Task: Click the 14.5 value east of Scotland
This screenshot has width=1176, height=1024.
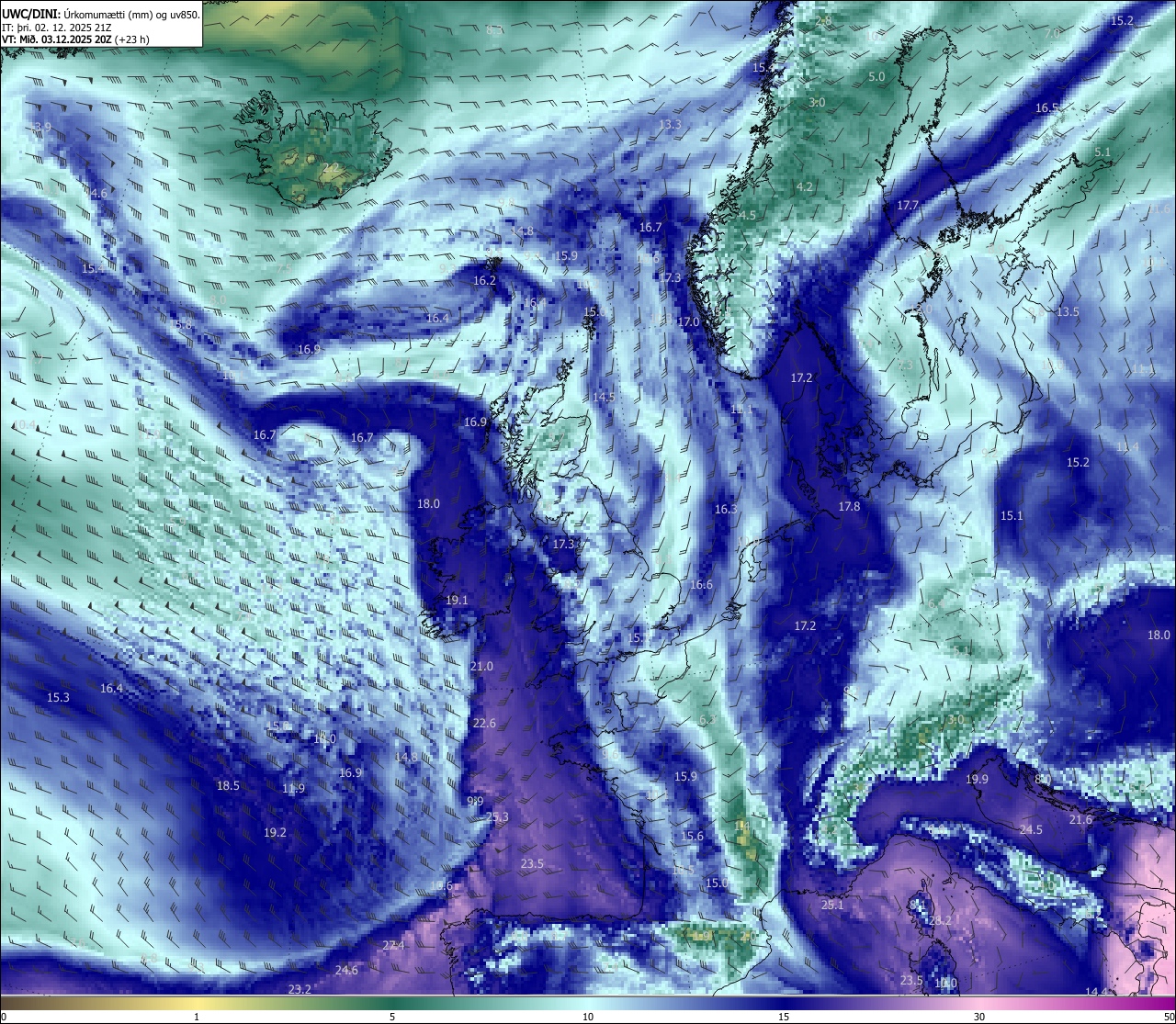Action: tap(604, 397)
